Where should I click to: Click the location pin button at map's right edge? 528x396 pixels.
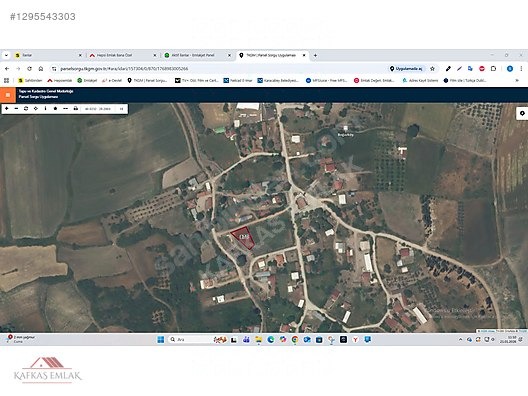[522, 113]
